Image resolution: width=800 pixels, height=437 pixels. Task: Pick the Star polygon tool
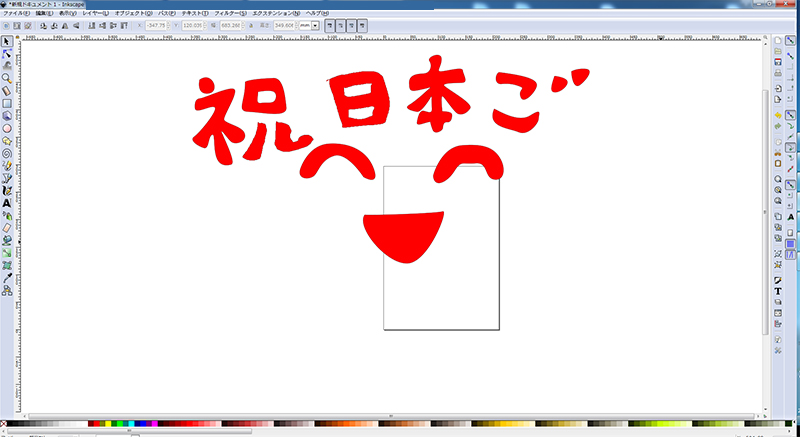(7, 140)
